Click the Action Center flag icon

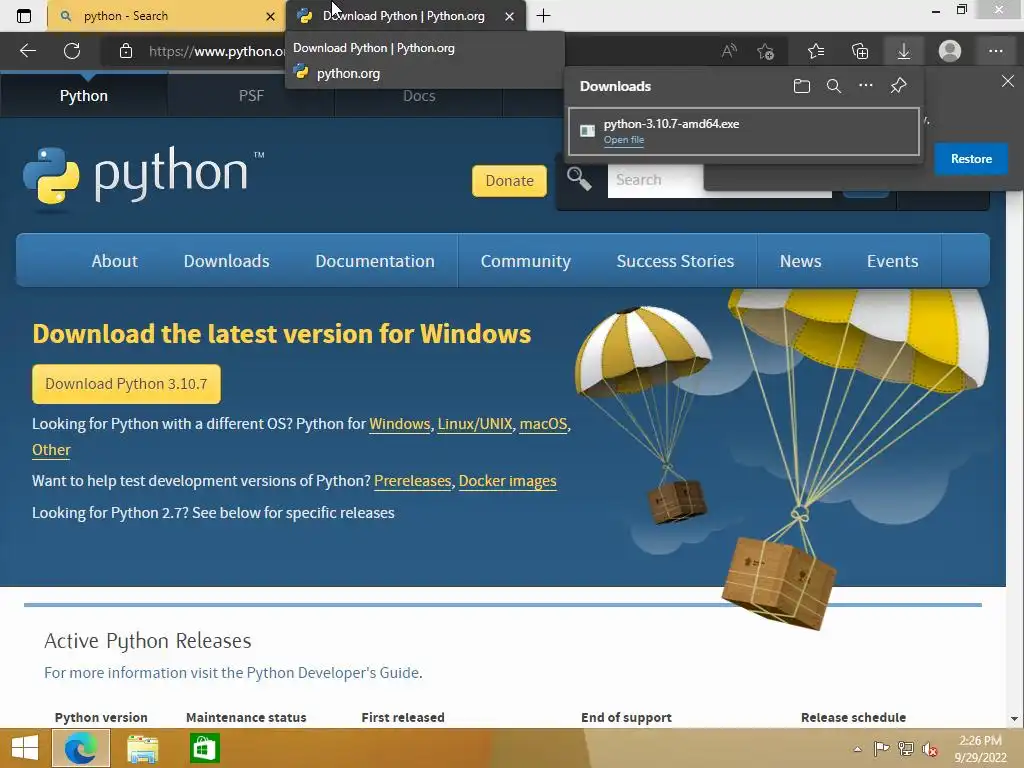881,748
